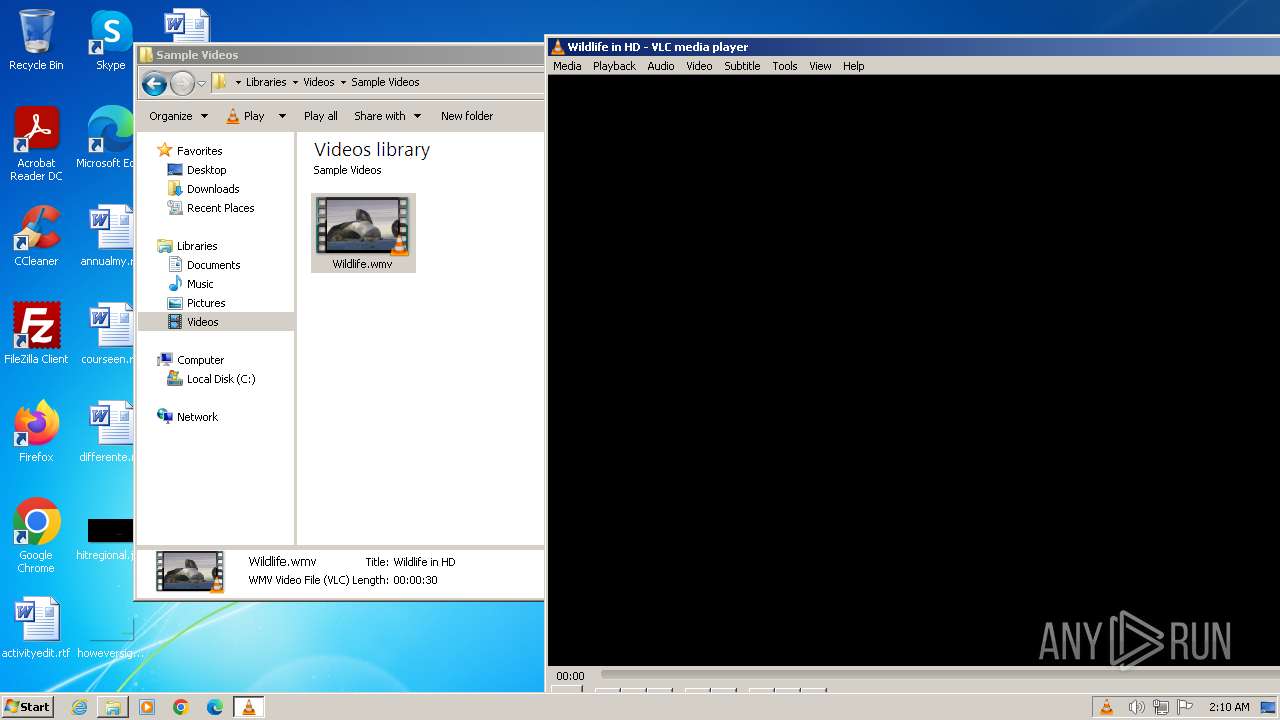Open the annualmy Word document icon
The width and height of the screenshot is (1280, 720).
[x=108, y=236]
